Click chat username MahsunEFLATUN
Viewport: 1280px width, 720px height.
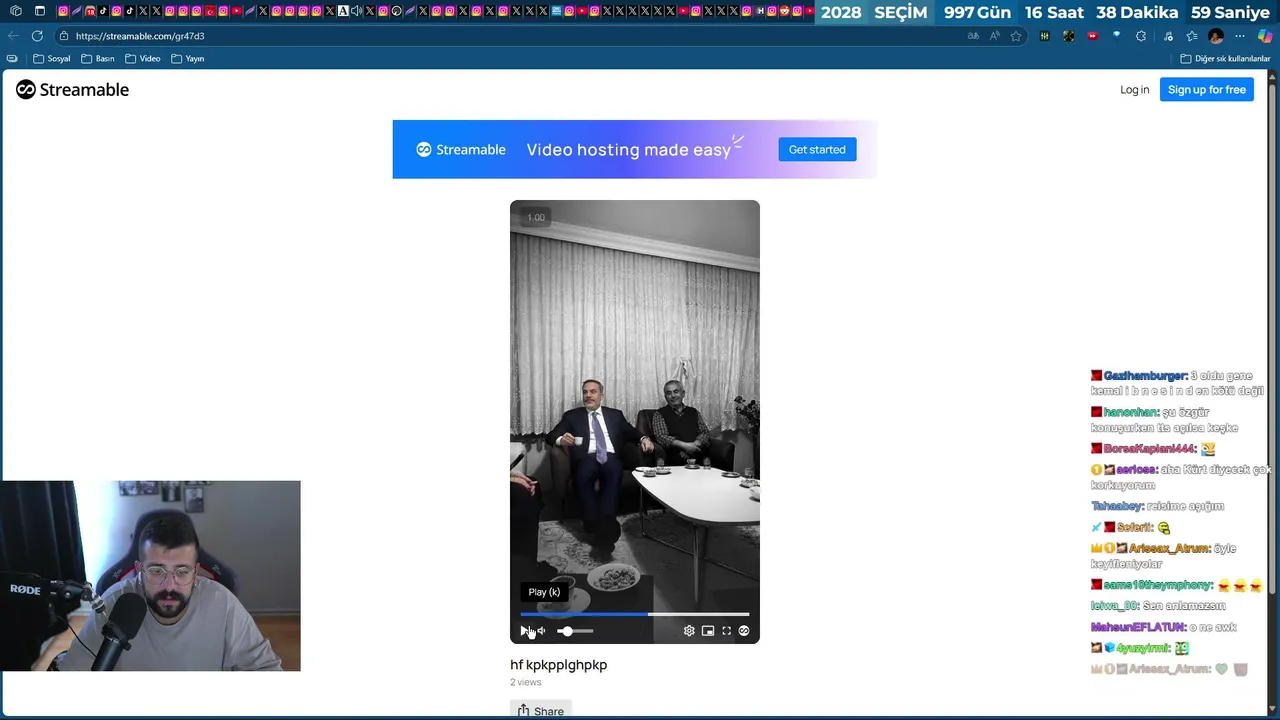(1138, 627)
